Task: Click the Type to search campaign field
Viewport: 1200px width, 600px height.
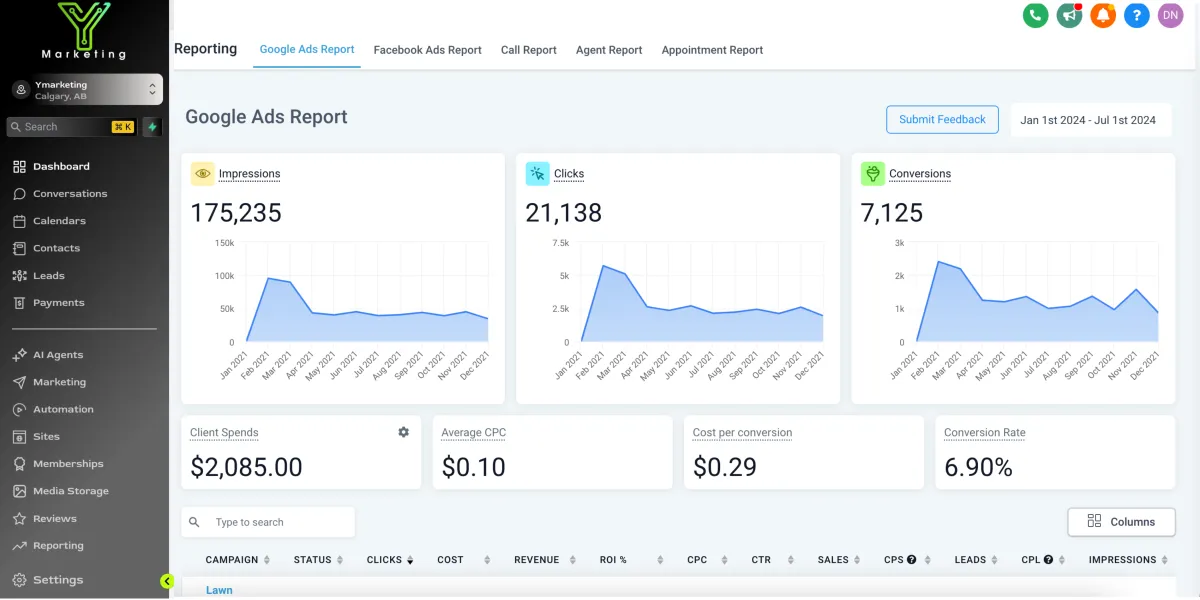Action: click(x=268, y=522)
